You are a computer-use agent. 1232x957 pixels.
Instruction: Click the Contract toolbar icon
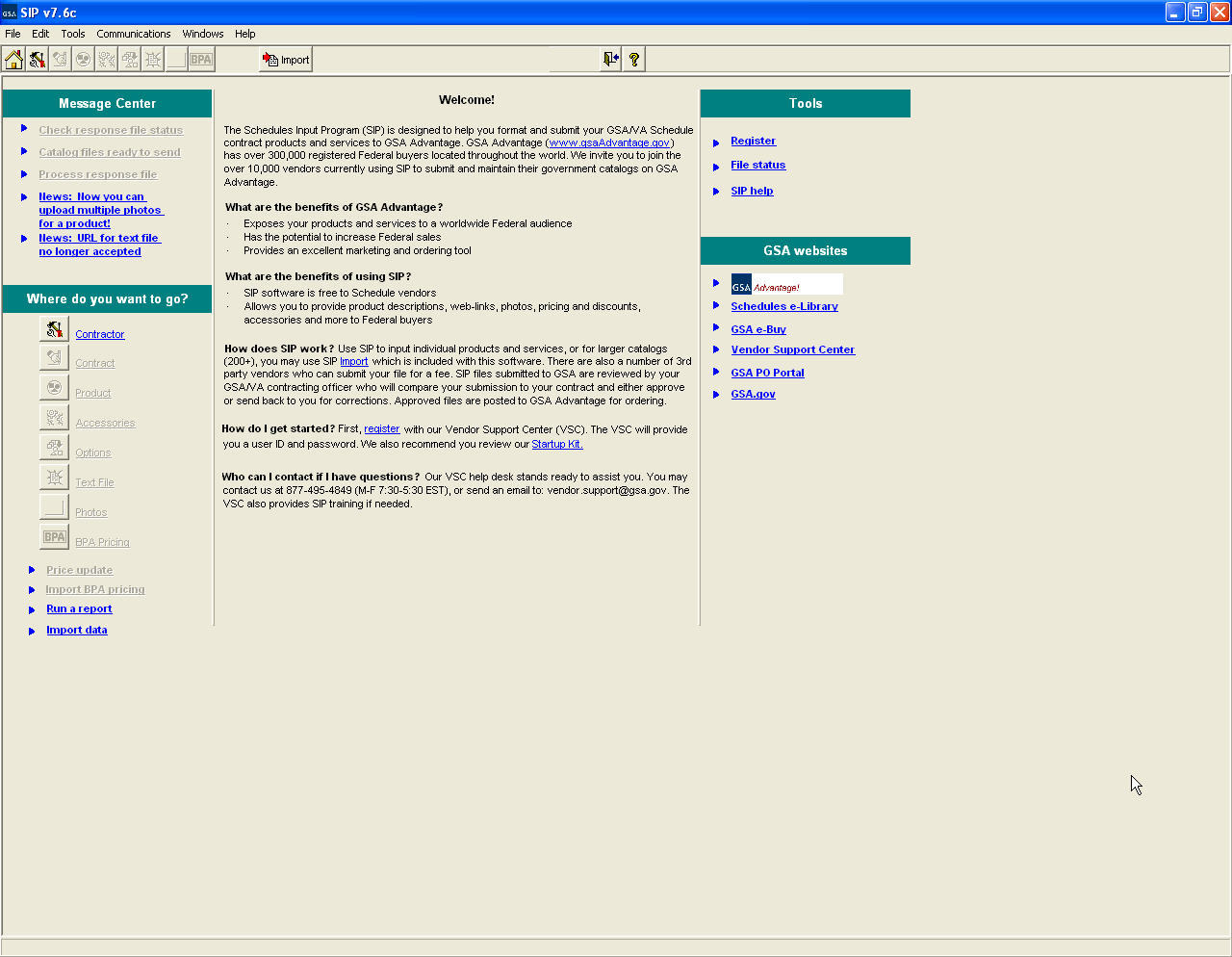pos(60,60)
